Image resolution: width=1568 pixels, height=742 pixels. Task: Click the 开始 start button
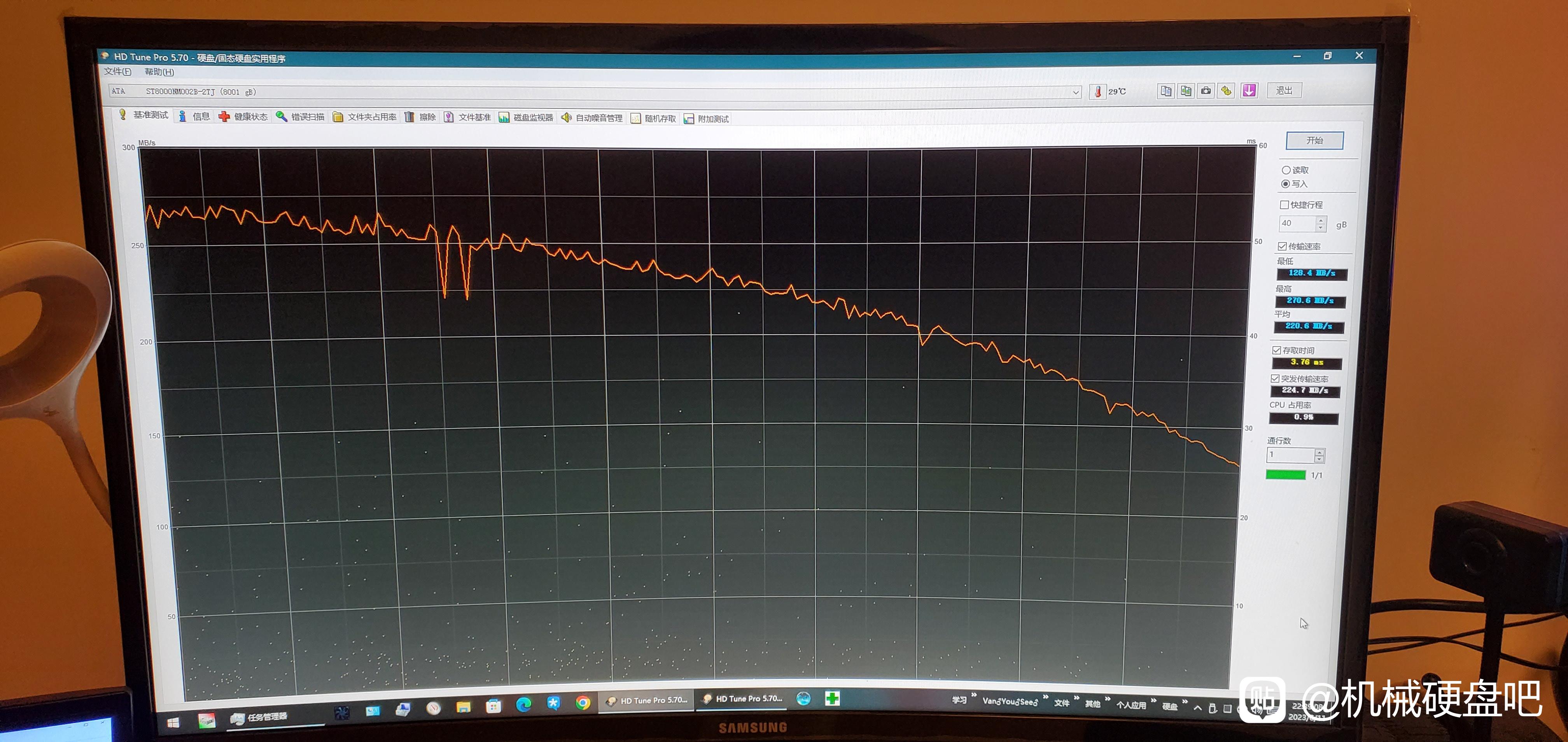pyautogui.click(x=1315, y=140)
